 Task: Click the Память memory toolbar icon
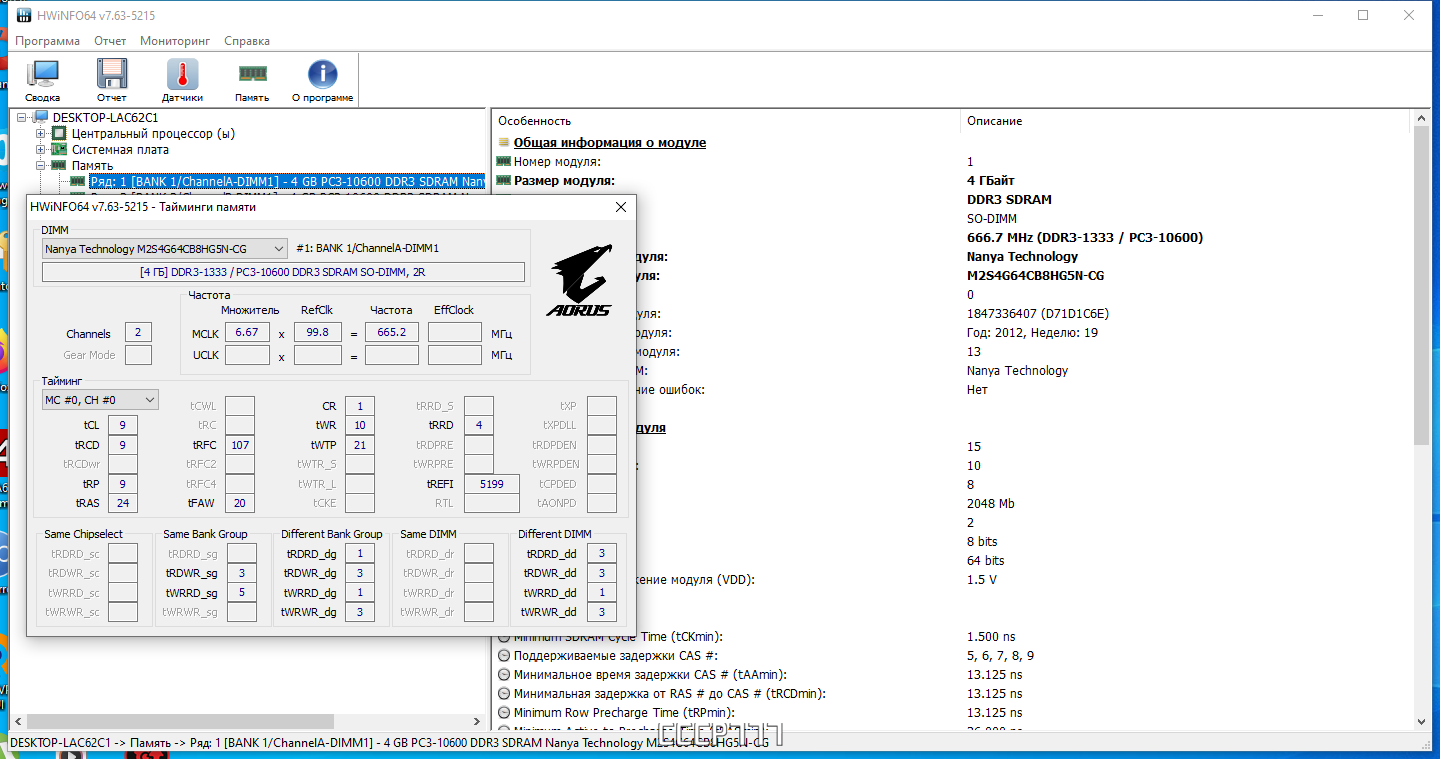tap(252, 81)
